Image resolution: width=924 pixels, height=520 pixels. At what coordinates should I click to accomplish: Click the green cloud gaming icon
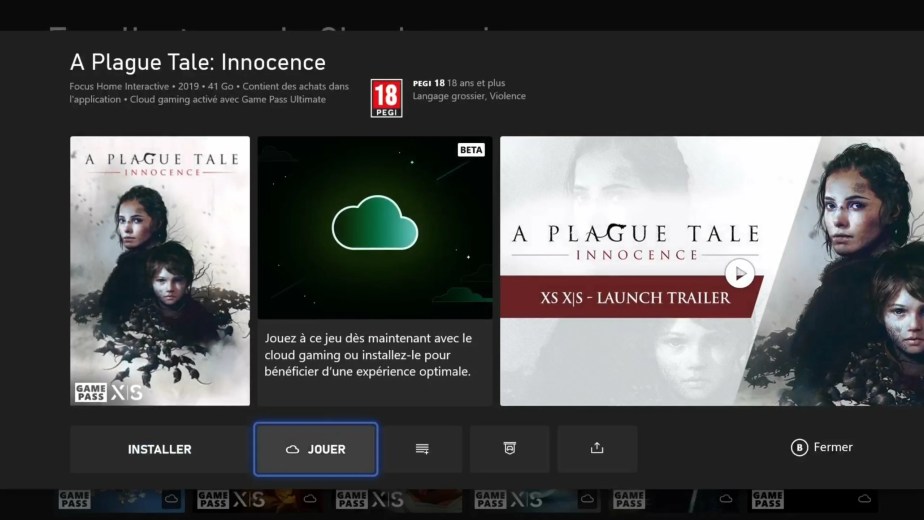tap(375, 223)
